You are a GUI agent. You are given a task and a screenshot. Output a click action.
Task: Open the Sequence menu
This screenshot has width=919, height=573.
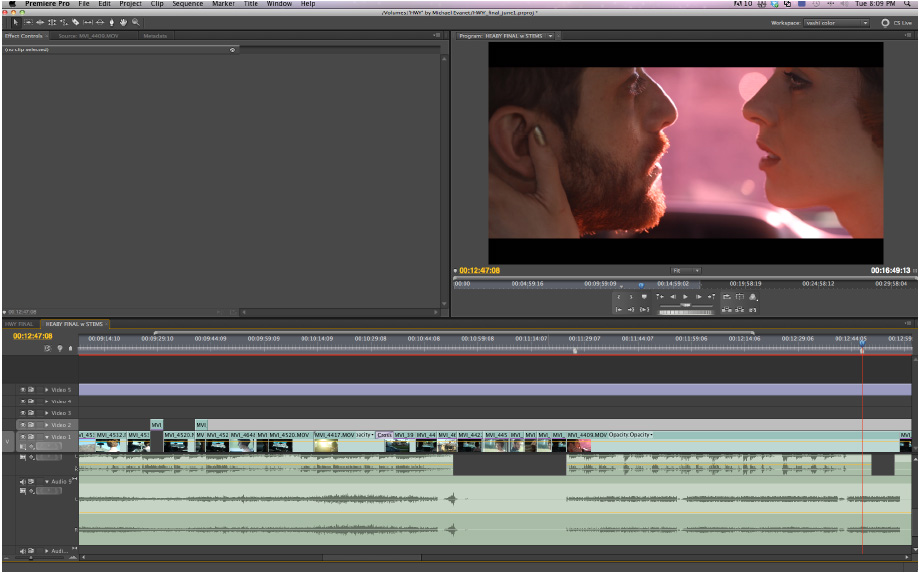coord(188,4)
